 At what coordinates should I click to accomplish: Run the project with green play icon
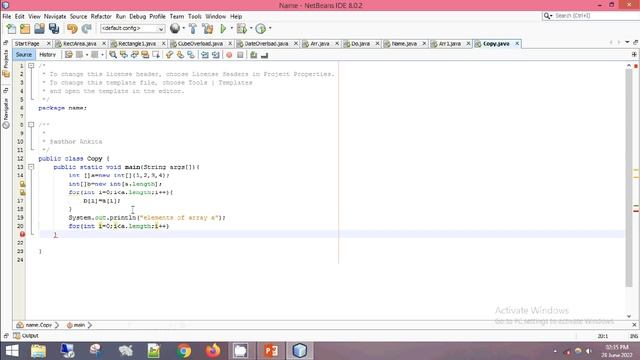tap(223, 29)
